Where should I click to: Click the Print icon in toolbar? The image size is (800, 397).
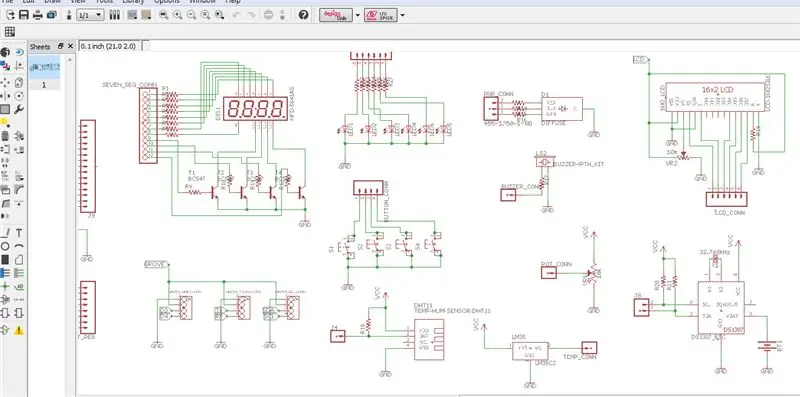click(x=38, y=15)
